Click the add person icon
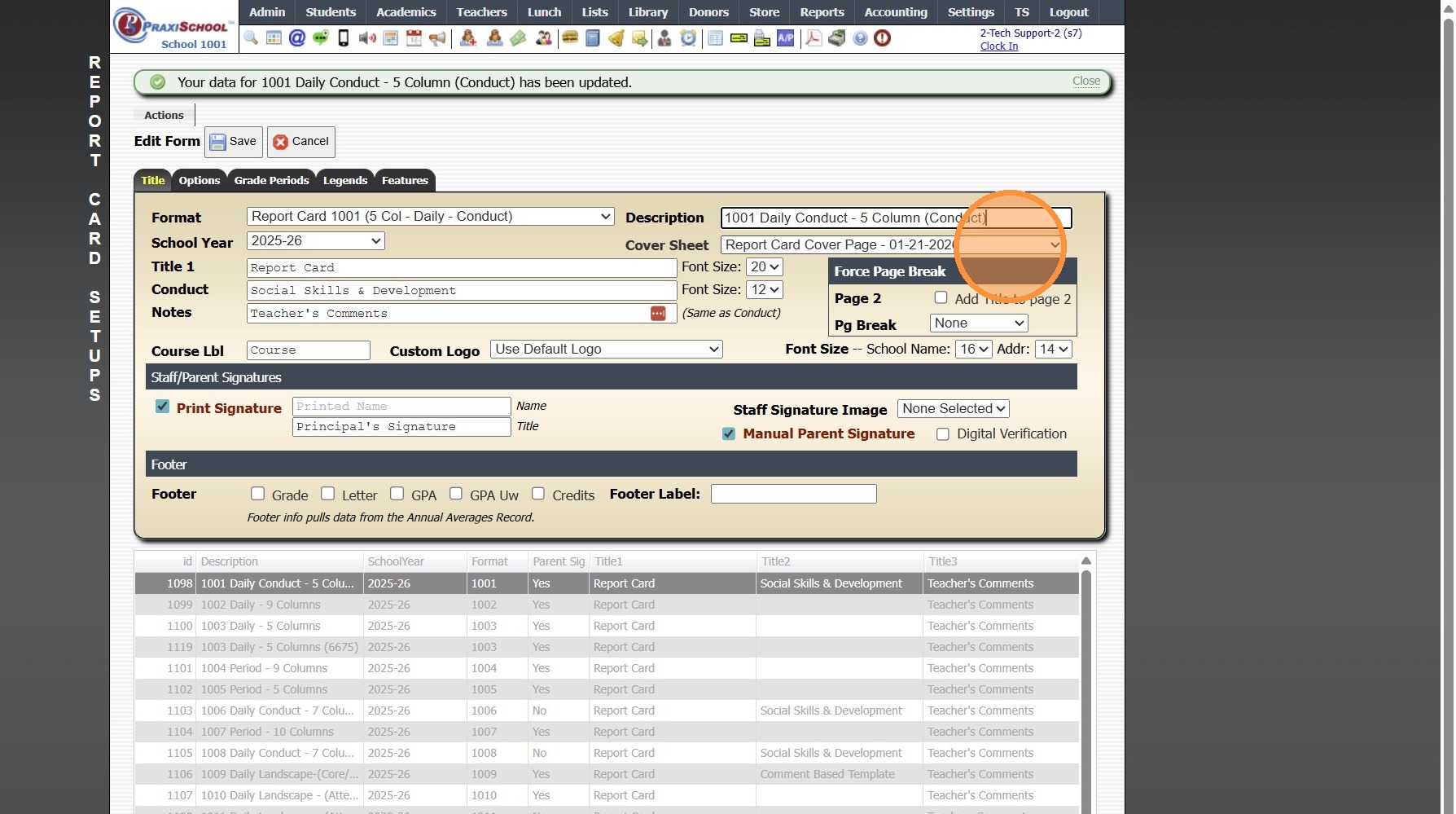 pos(468,38)
